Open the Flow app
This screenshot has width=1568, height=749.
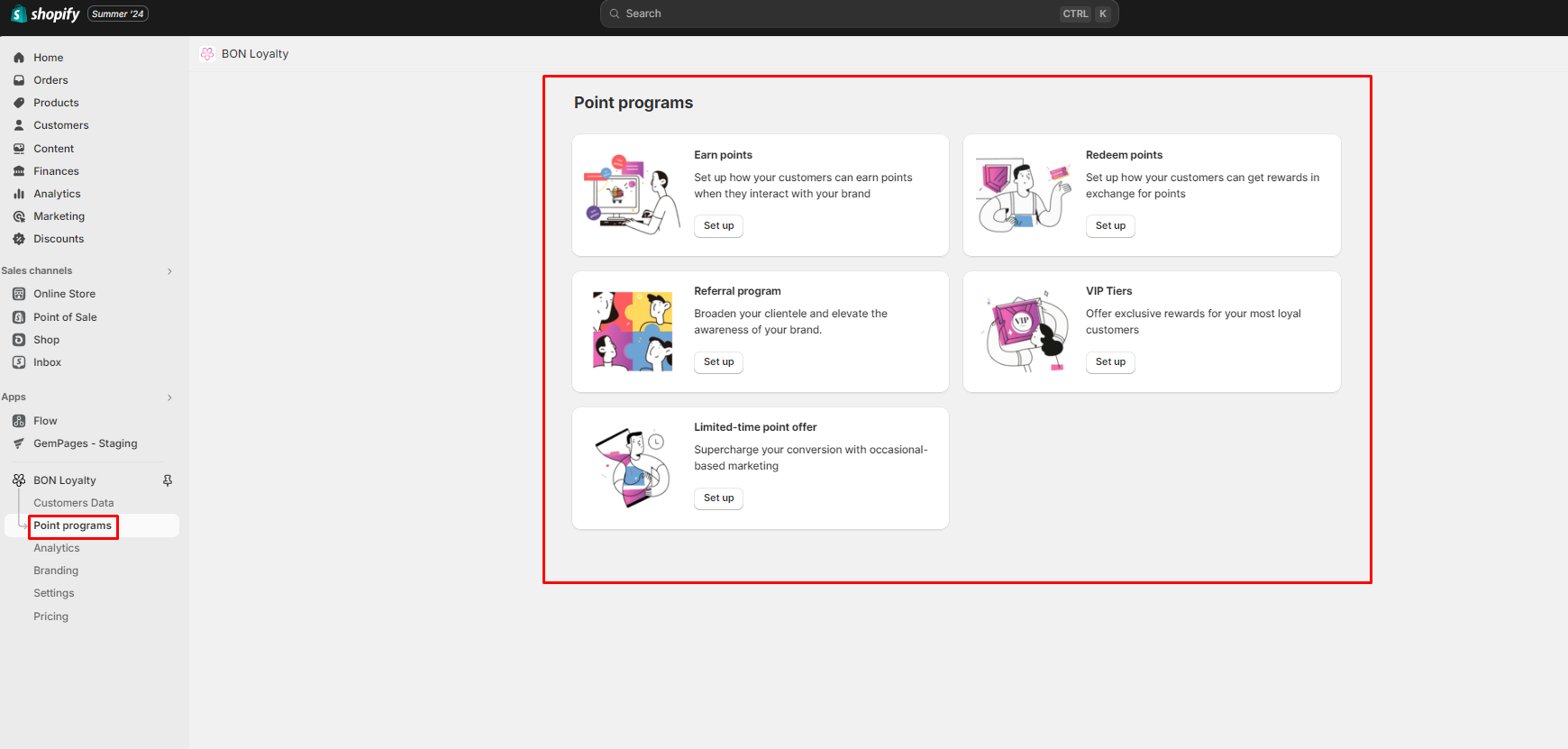[x=45, y=421]
